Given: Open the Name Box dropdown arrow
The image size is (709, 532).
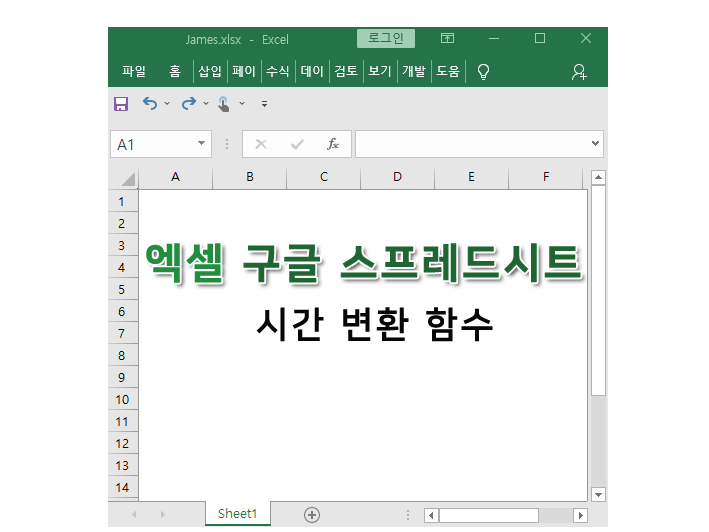Looking at the screenshot, I should pos(202,143).
